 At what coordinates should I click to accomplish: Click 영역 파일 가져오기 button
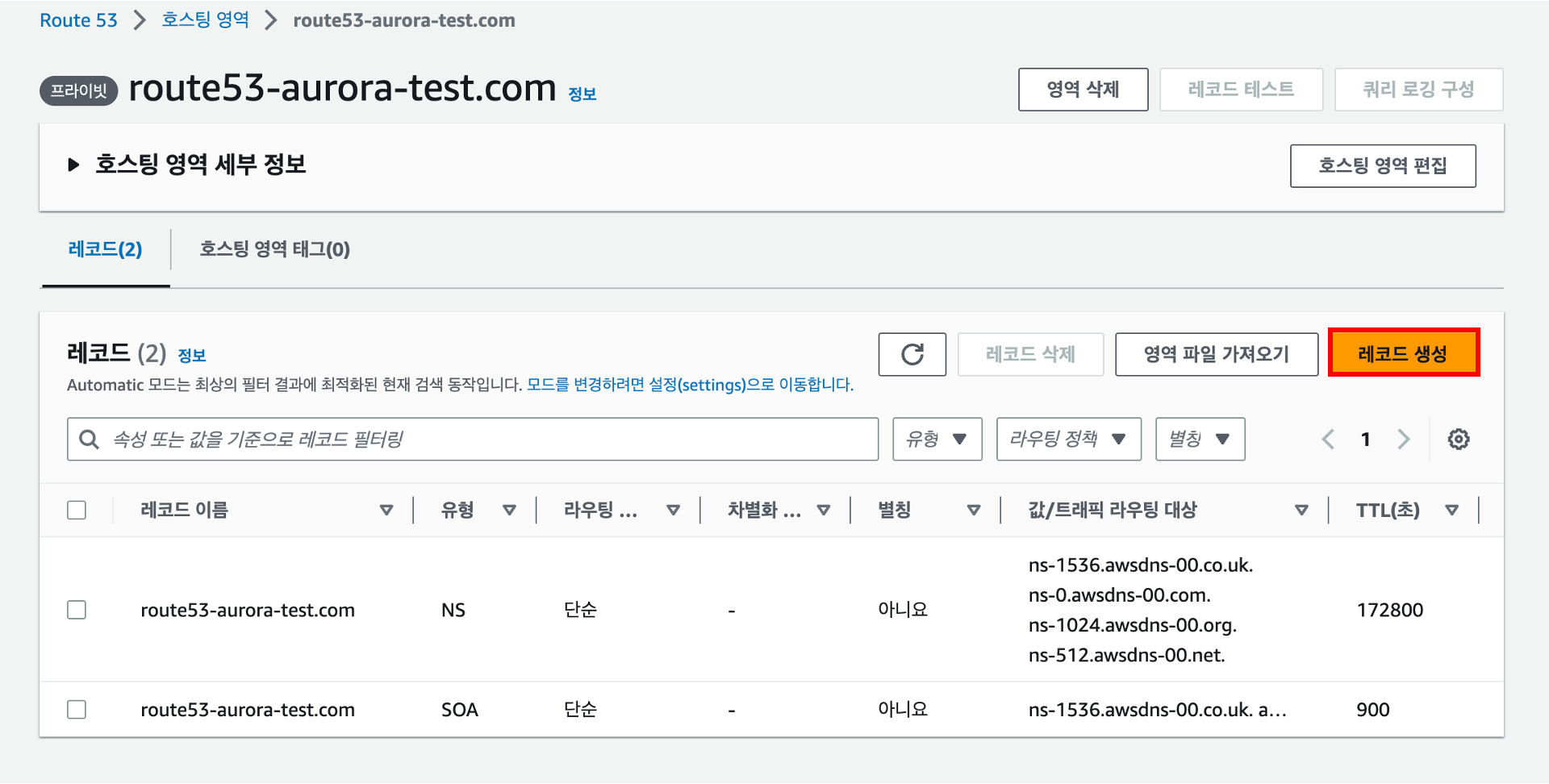[1217, 354]
